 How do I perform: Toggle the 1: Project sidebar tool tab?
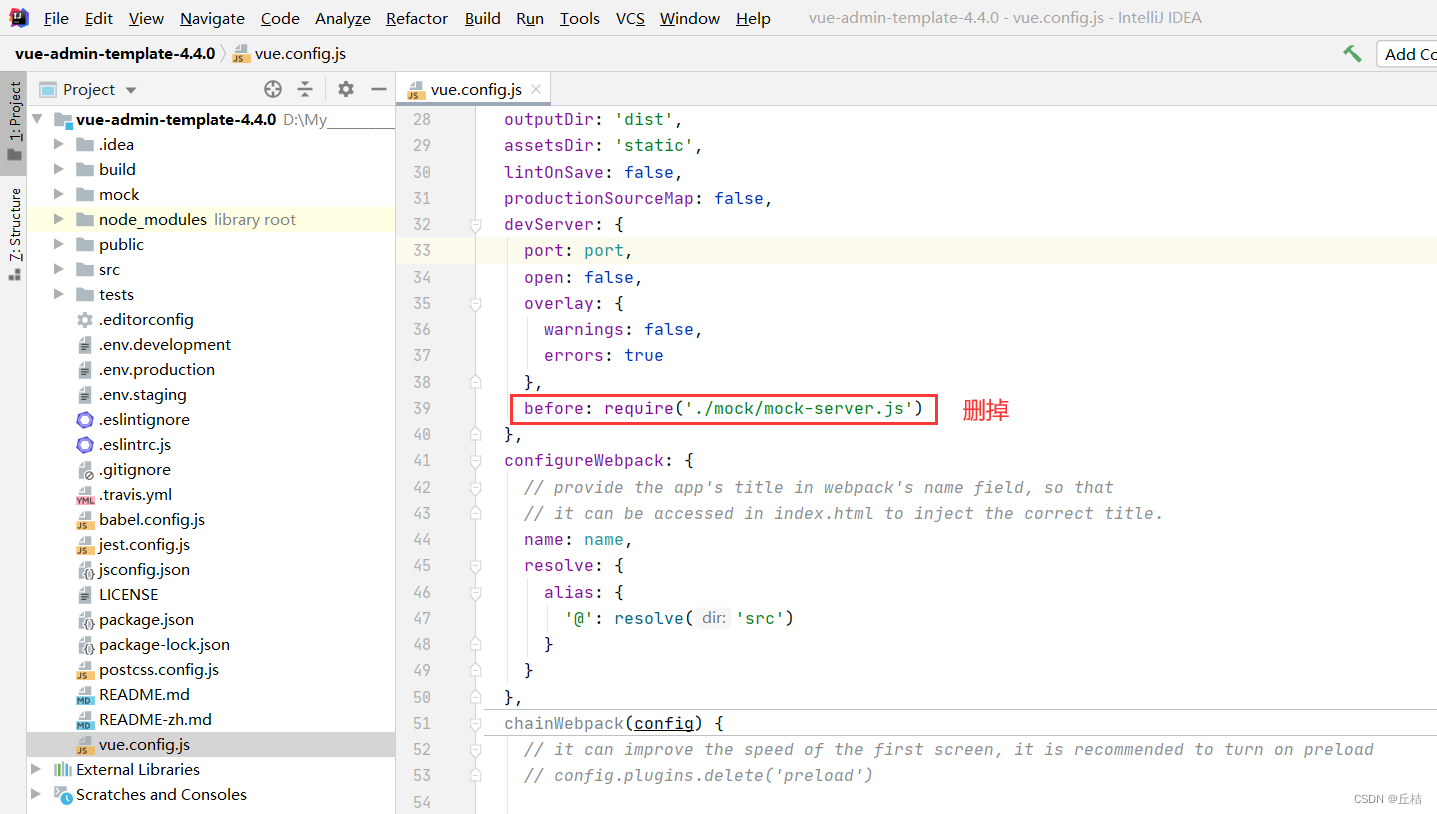pyautogui.click(x=14, y=121)
